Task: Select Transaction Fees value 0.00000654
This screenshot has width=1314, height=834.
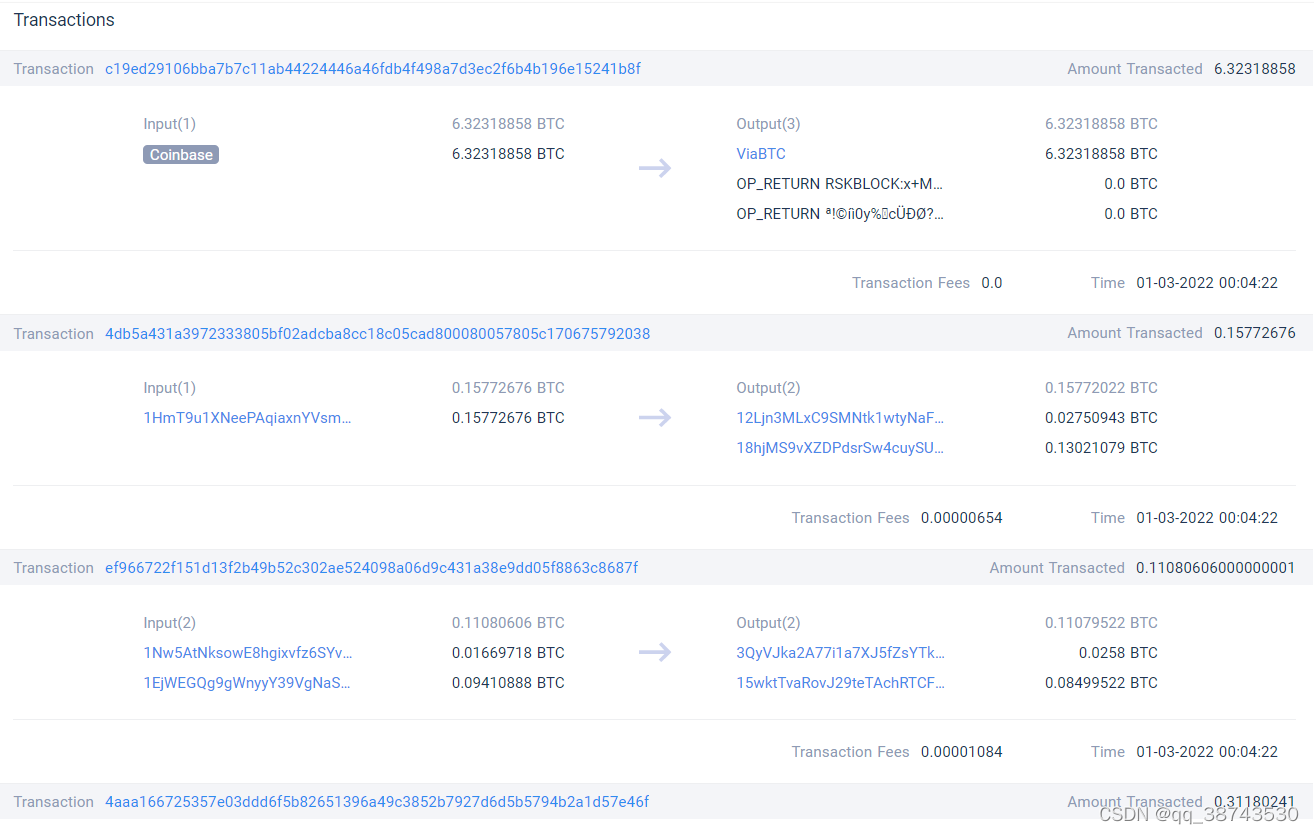Action: click(962, 518)
